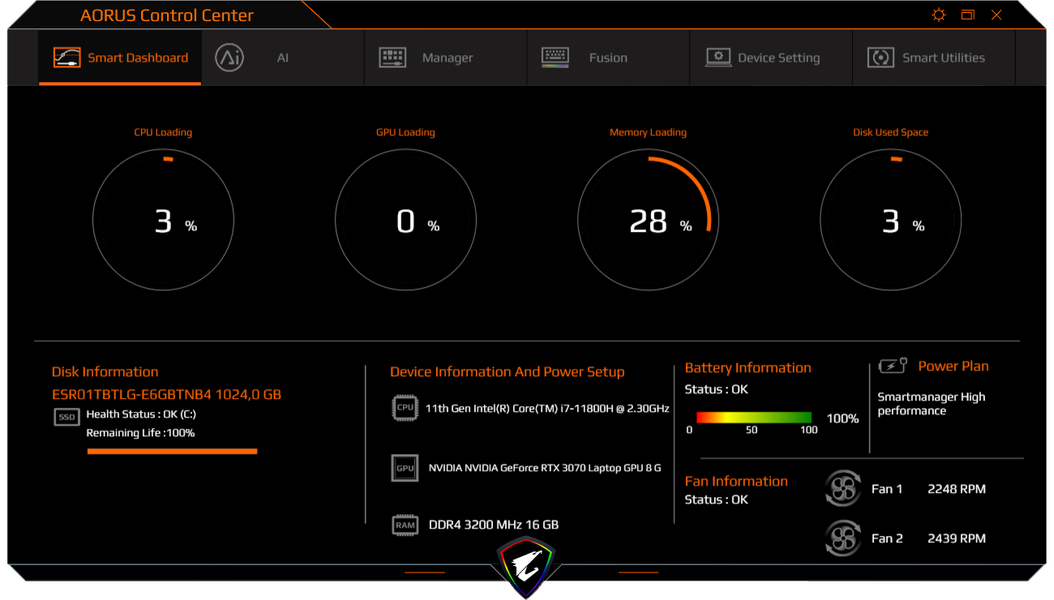Click the Intel Core i7-11800H text
1054x600 pixels.
pyautogui.click(x=547, y=409)
